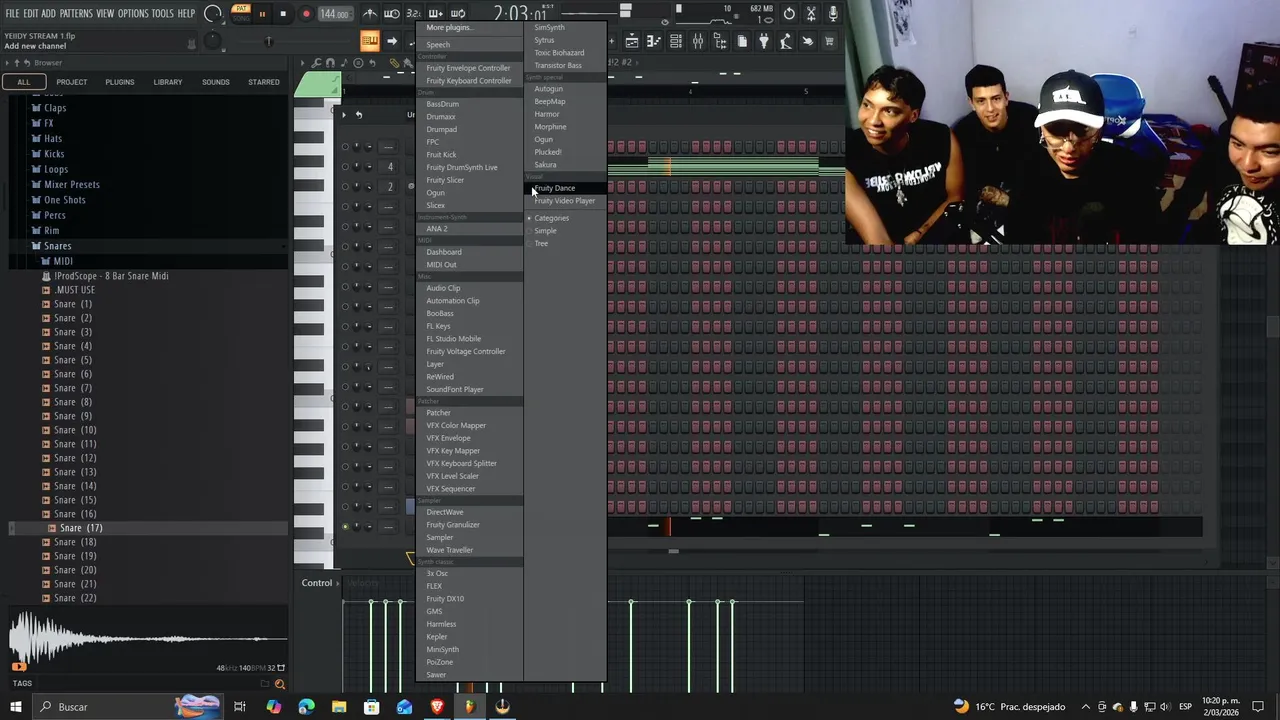Click the piano roll magnet snap icon
This screenshot has width=1280, height=720.
[x=331, y=63]
